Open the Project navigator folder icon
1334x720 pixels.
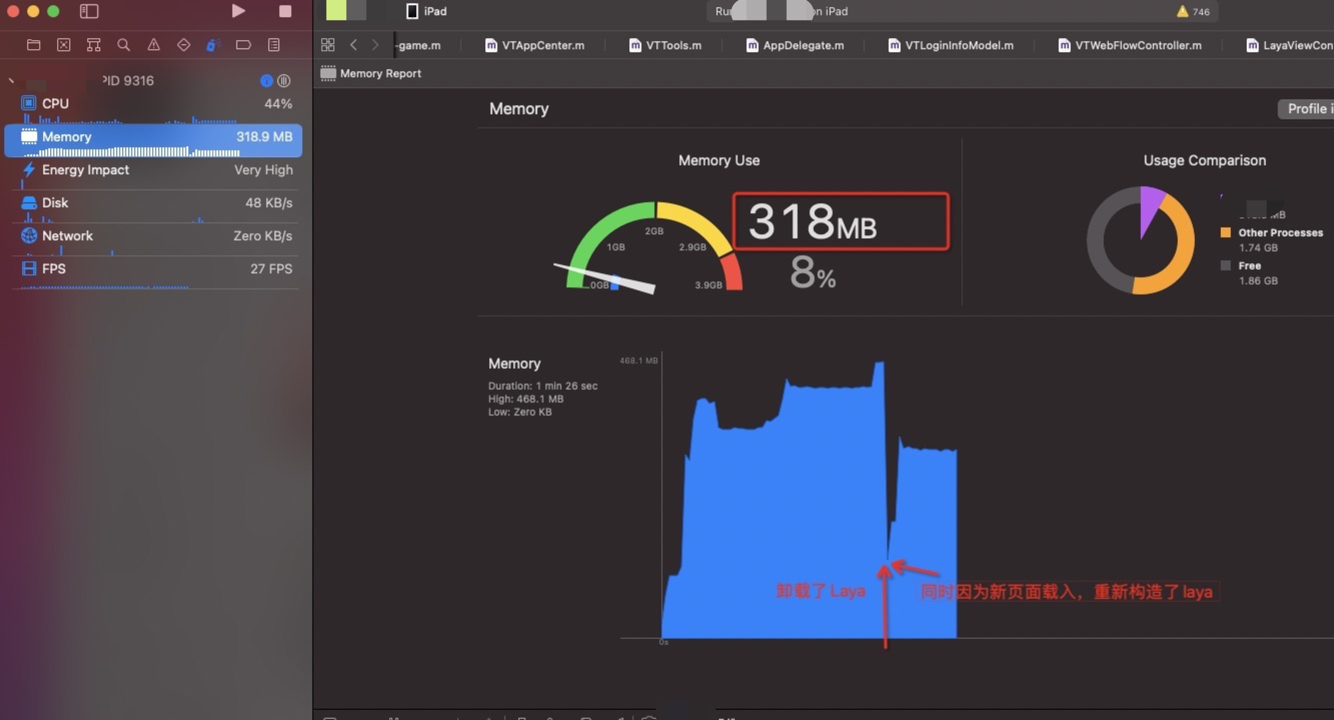pos(33,45)
